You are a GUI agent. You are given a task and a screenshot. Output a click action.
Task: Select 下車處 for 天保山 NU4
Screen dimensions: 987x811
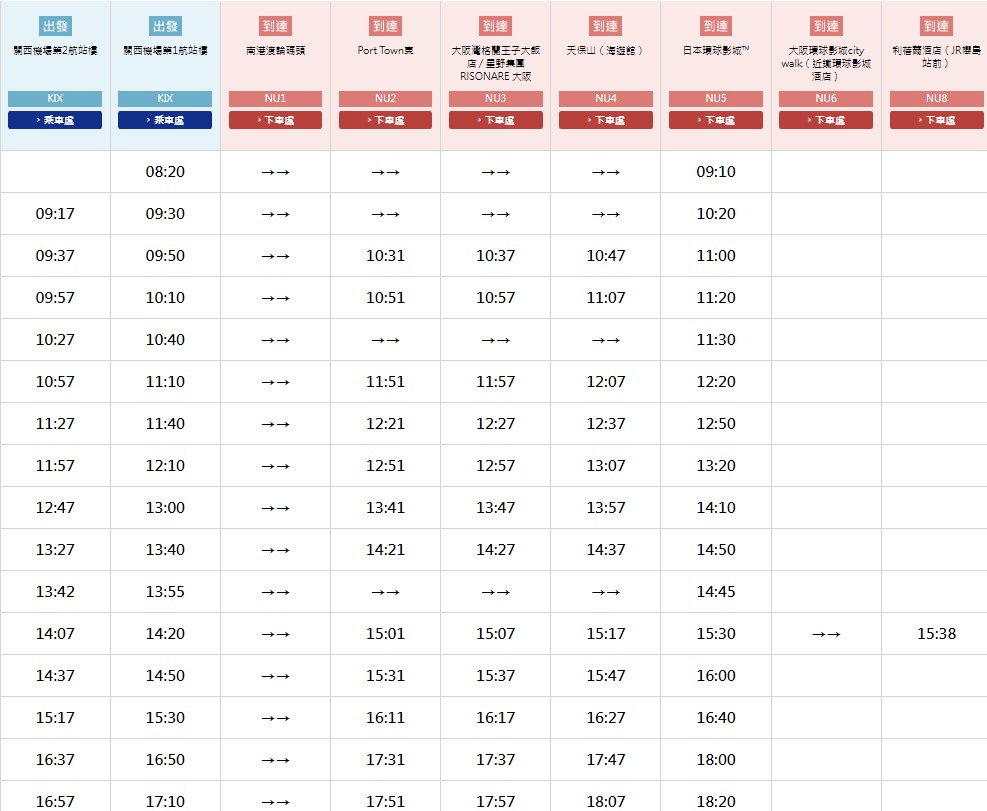tap(606, 120)
